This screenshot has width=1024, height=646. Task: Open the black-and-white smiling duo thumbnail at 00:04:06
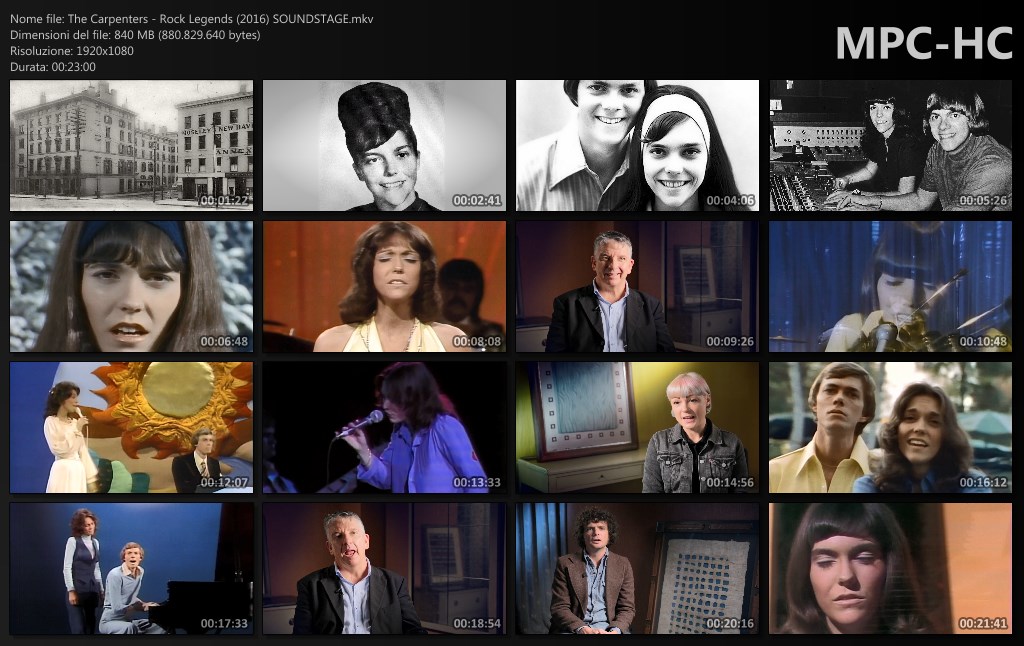tap(637, 146)
